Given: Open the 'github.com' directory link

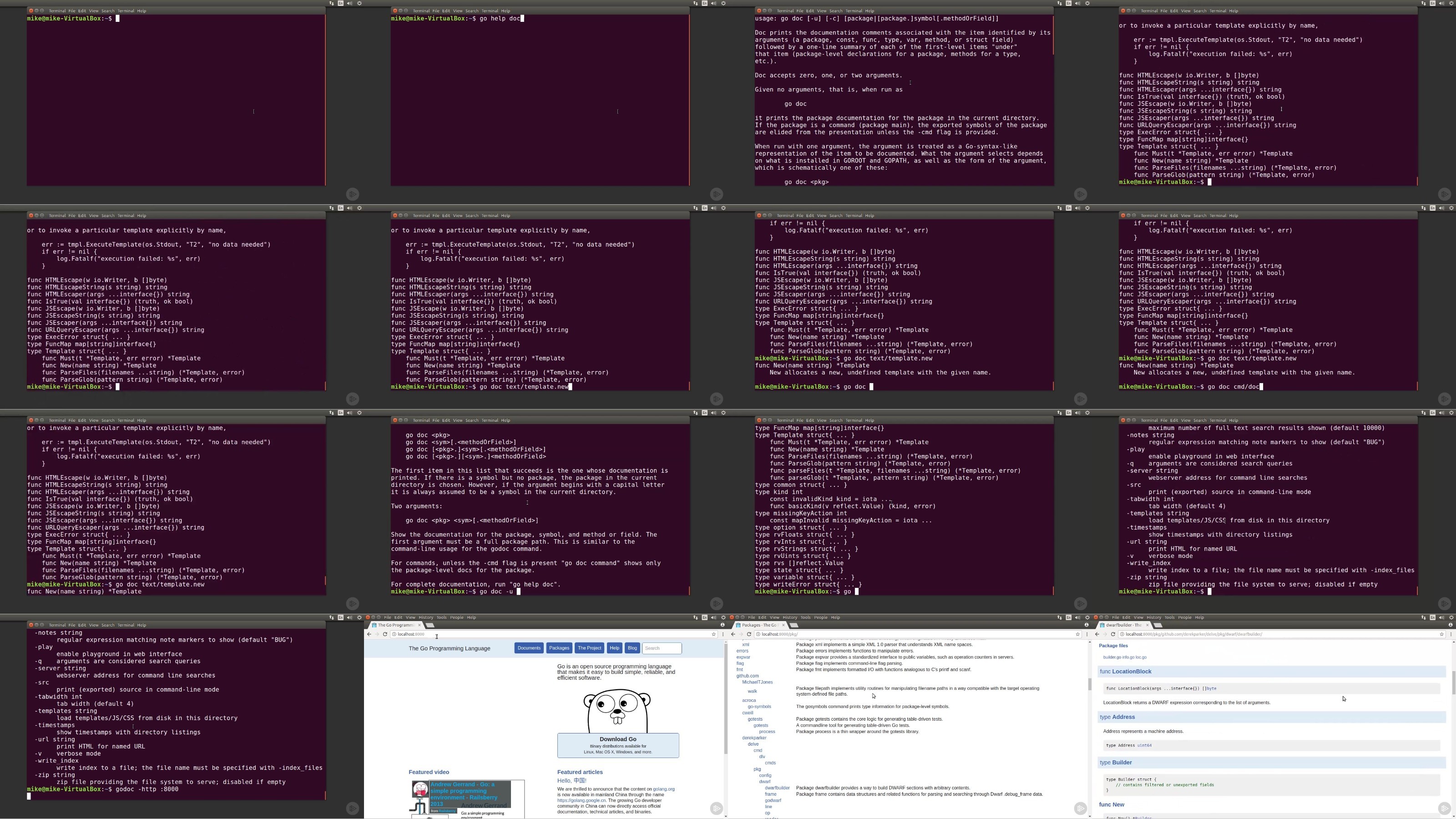Looking at the screenshot, I should coord(747,676).
